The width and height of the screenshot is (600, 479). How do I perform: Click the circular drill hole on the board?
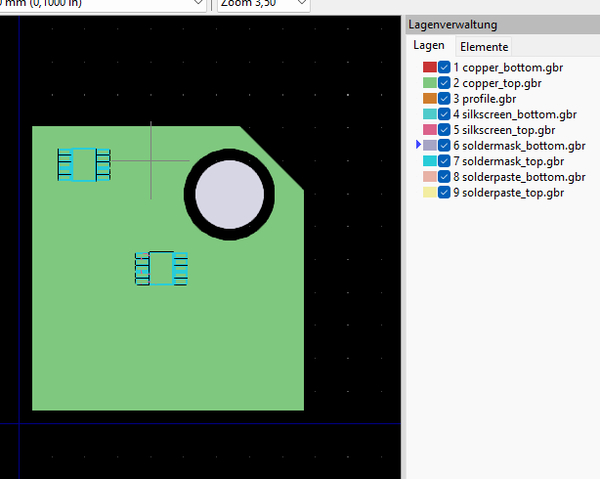pos(230,194)
